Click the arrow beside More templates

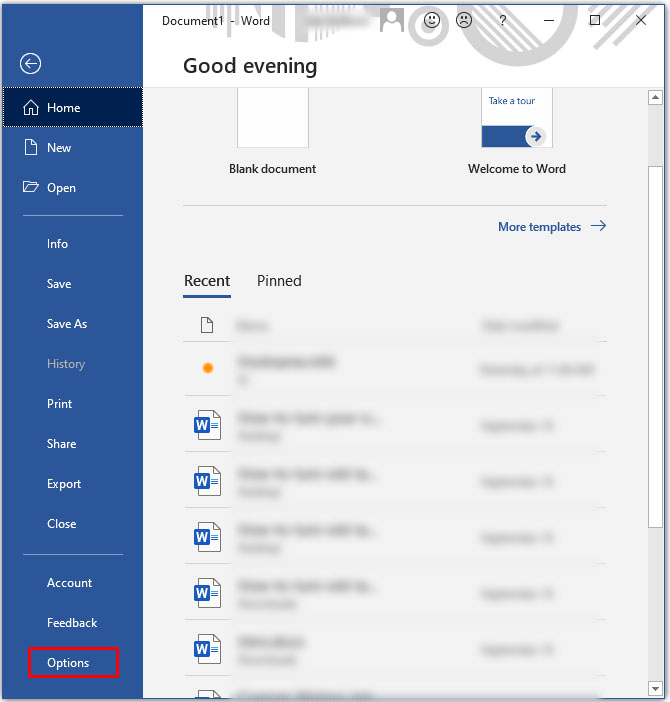pos(598,226)
